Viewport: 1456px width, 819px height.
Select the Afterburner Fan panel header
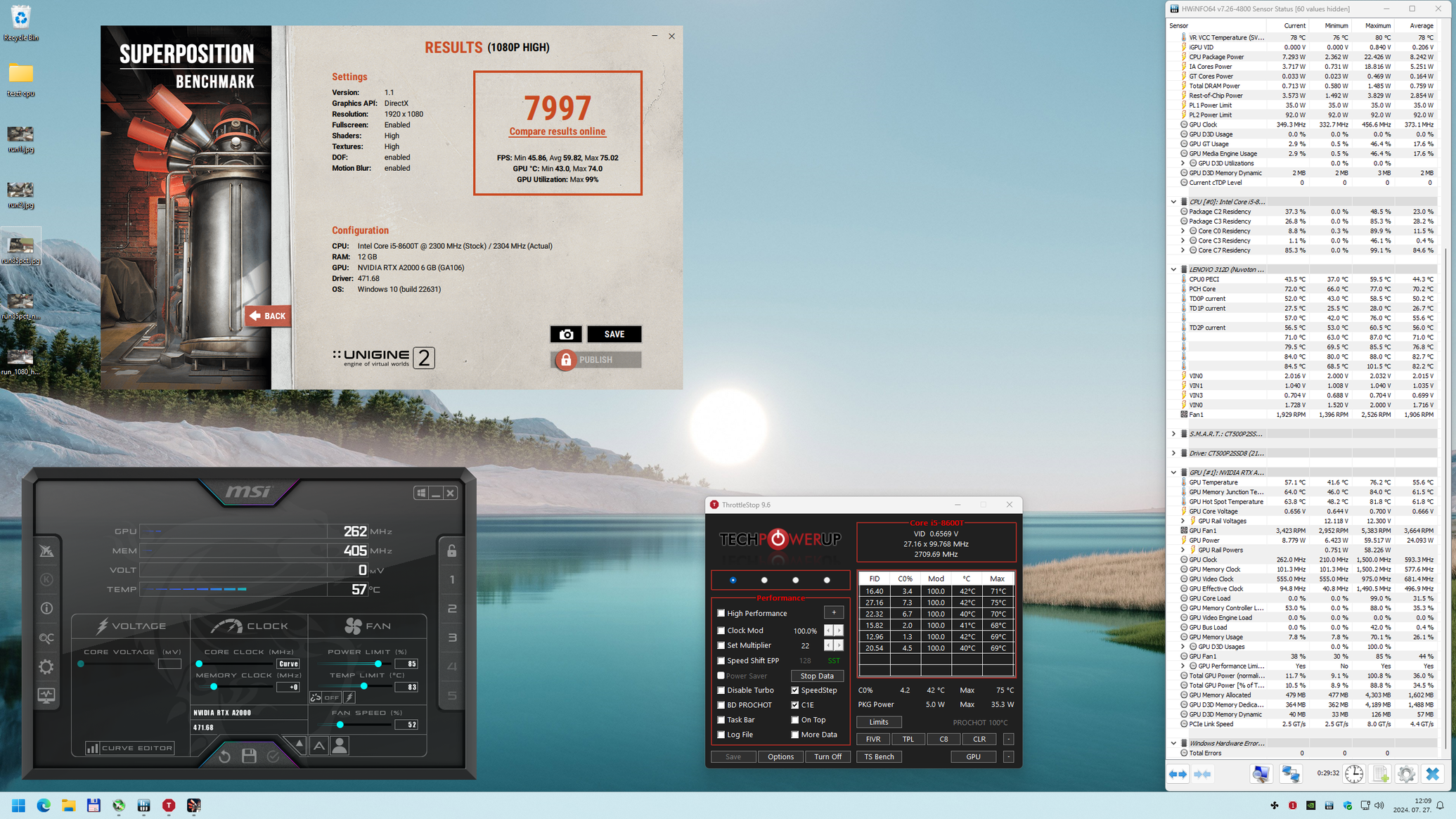368,626
